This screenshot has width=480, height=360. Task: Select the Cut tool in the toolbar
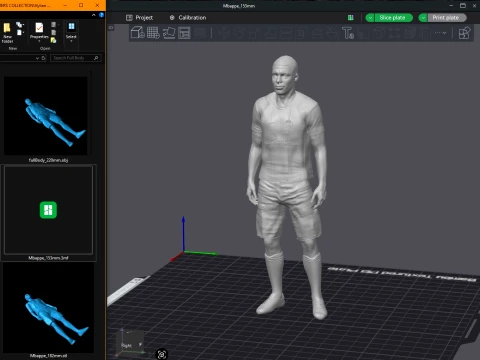coord(286,33)
